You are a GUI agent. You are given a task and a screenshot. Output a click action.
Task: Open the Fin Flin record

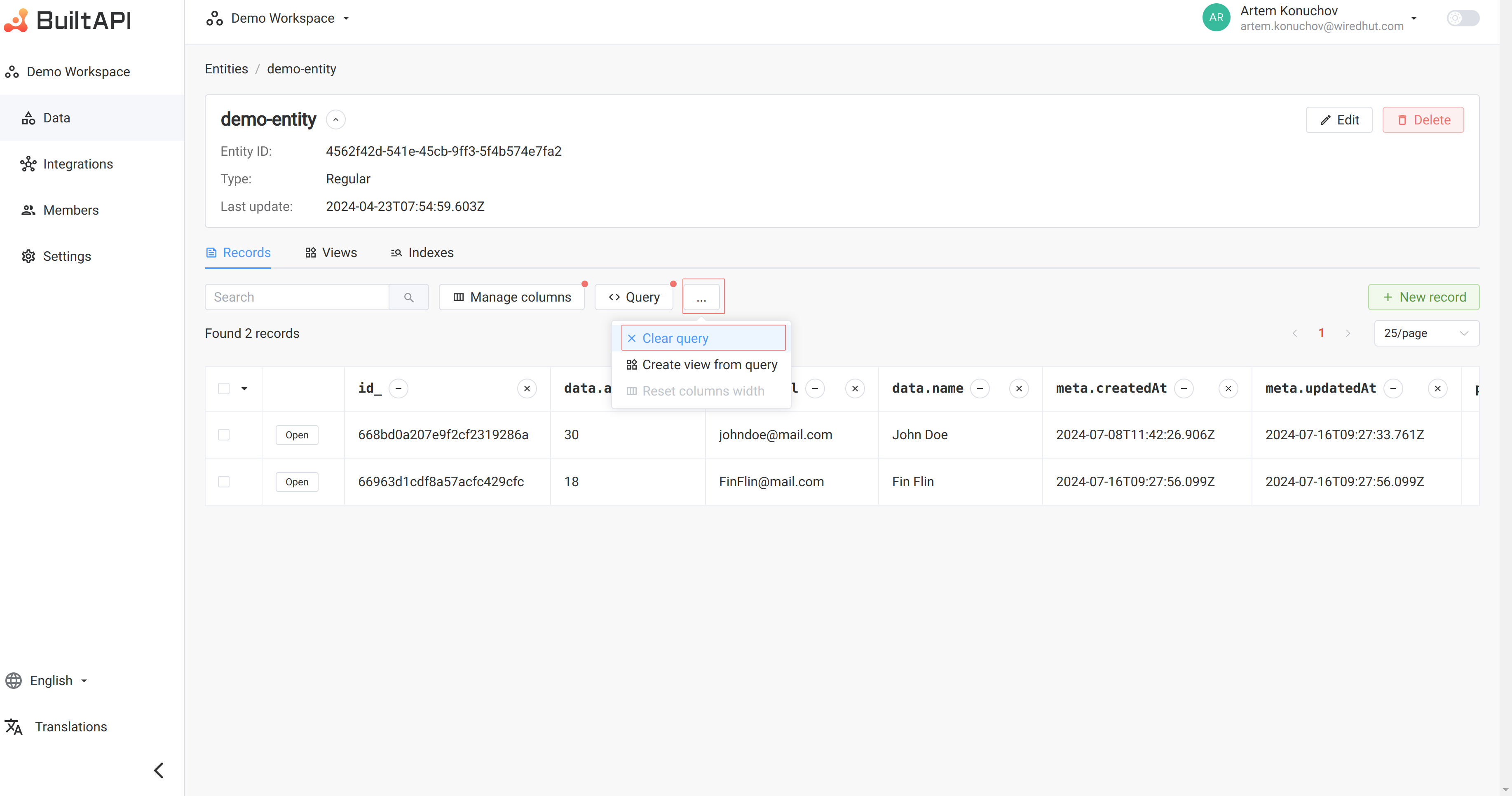coord(297,482)
